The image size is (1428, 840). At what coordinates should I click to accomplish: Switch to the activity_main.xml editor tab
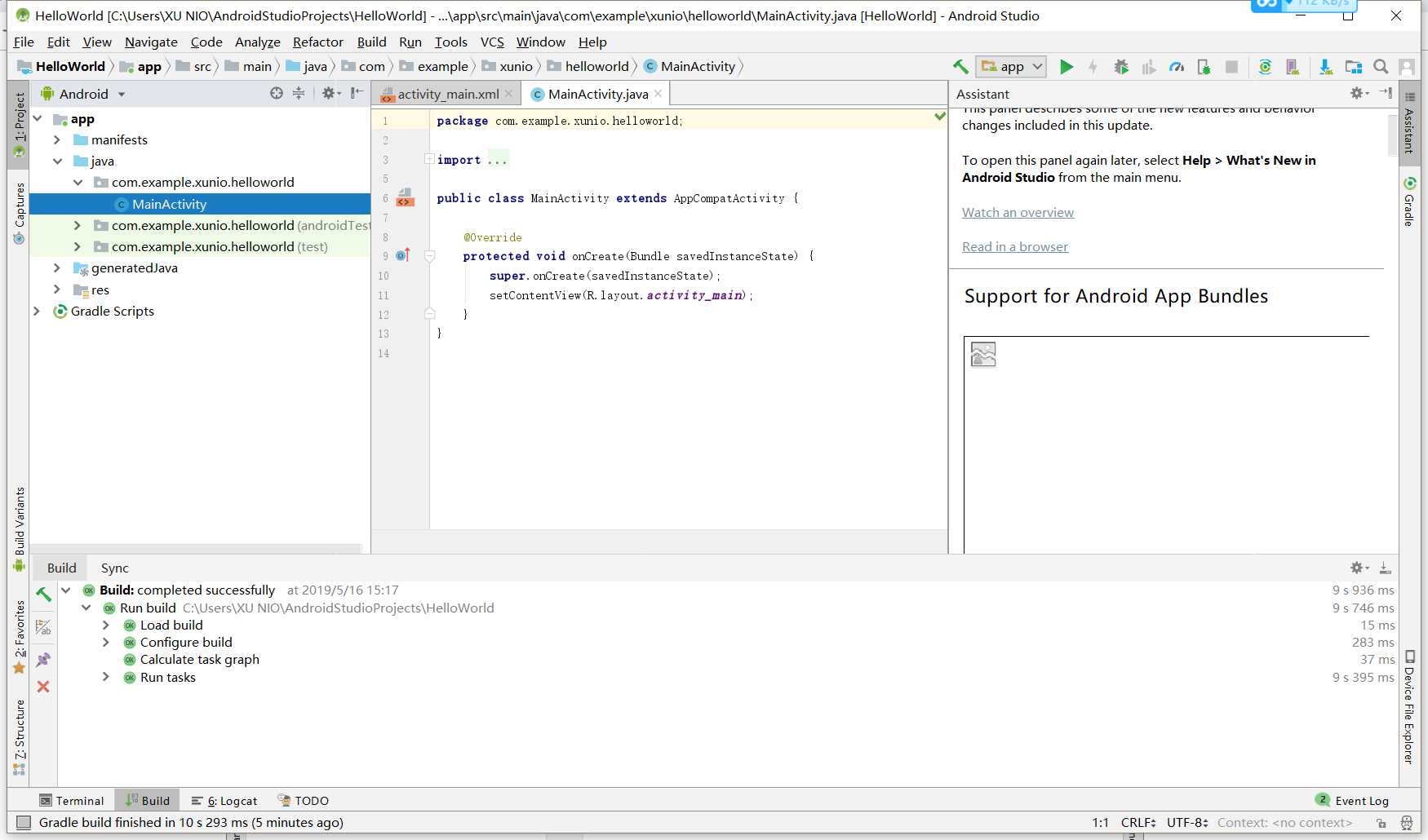point(447,94)
